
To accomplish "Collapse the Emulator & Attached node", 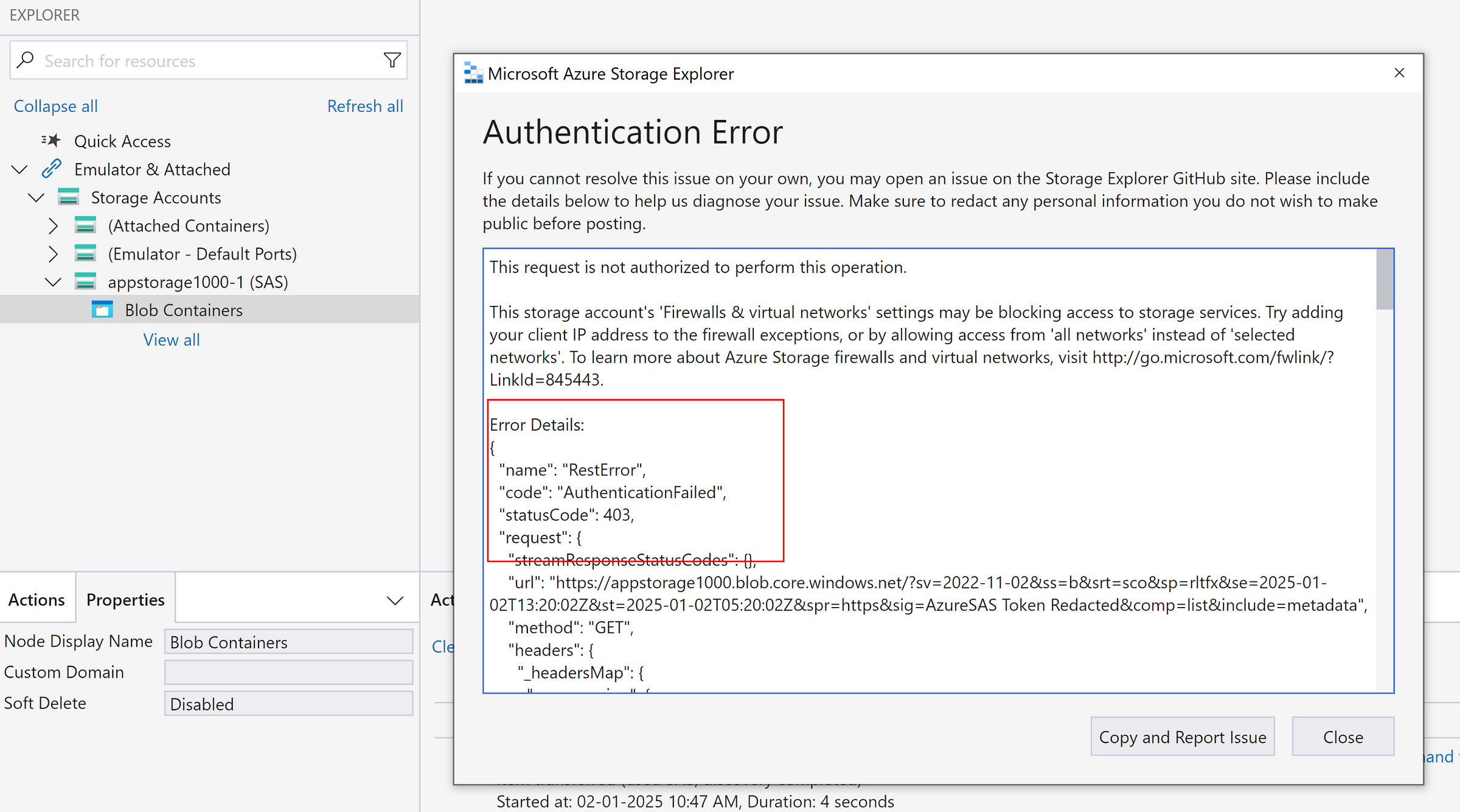I will pos(19,169).
